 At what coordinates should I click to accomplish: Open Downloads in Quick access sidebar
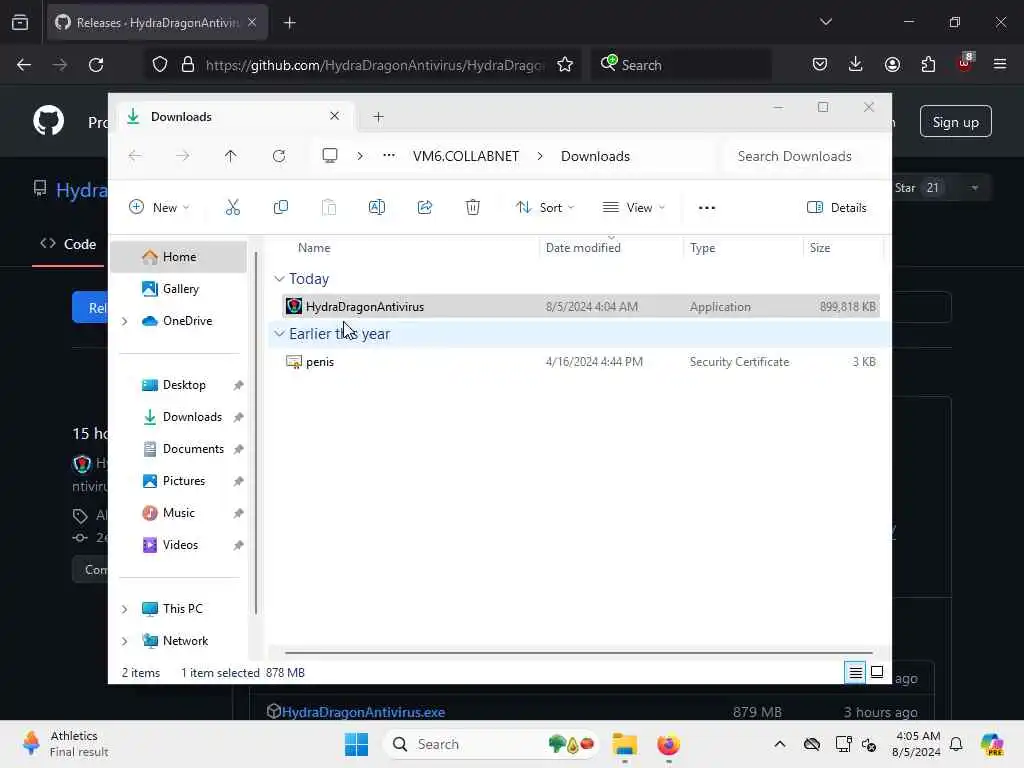(184, 417)
